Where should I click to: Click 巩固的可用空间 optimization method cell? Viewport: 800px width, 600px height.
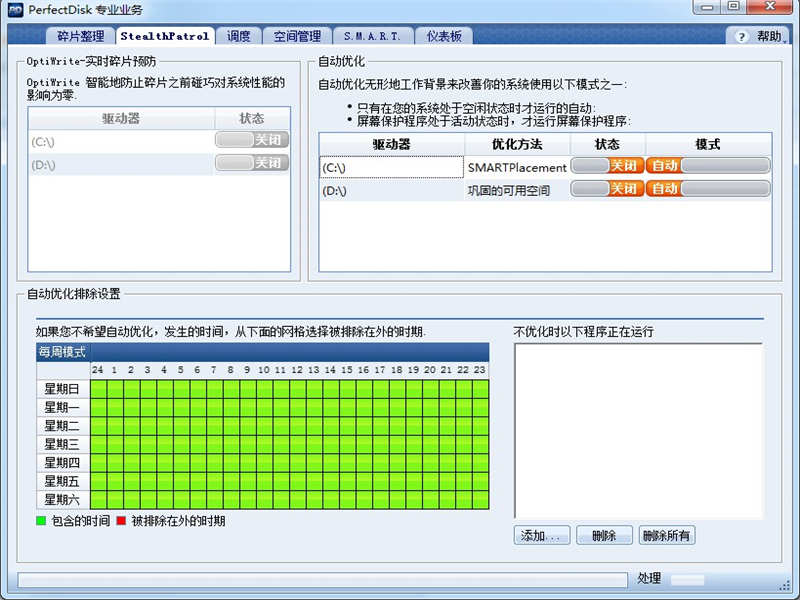517,191
